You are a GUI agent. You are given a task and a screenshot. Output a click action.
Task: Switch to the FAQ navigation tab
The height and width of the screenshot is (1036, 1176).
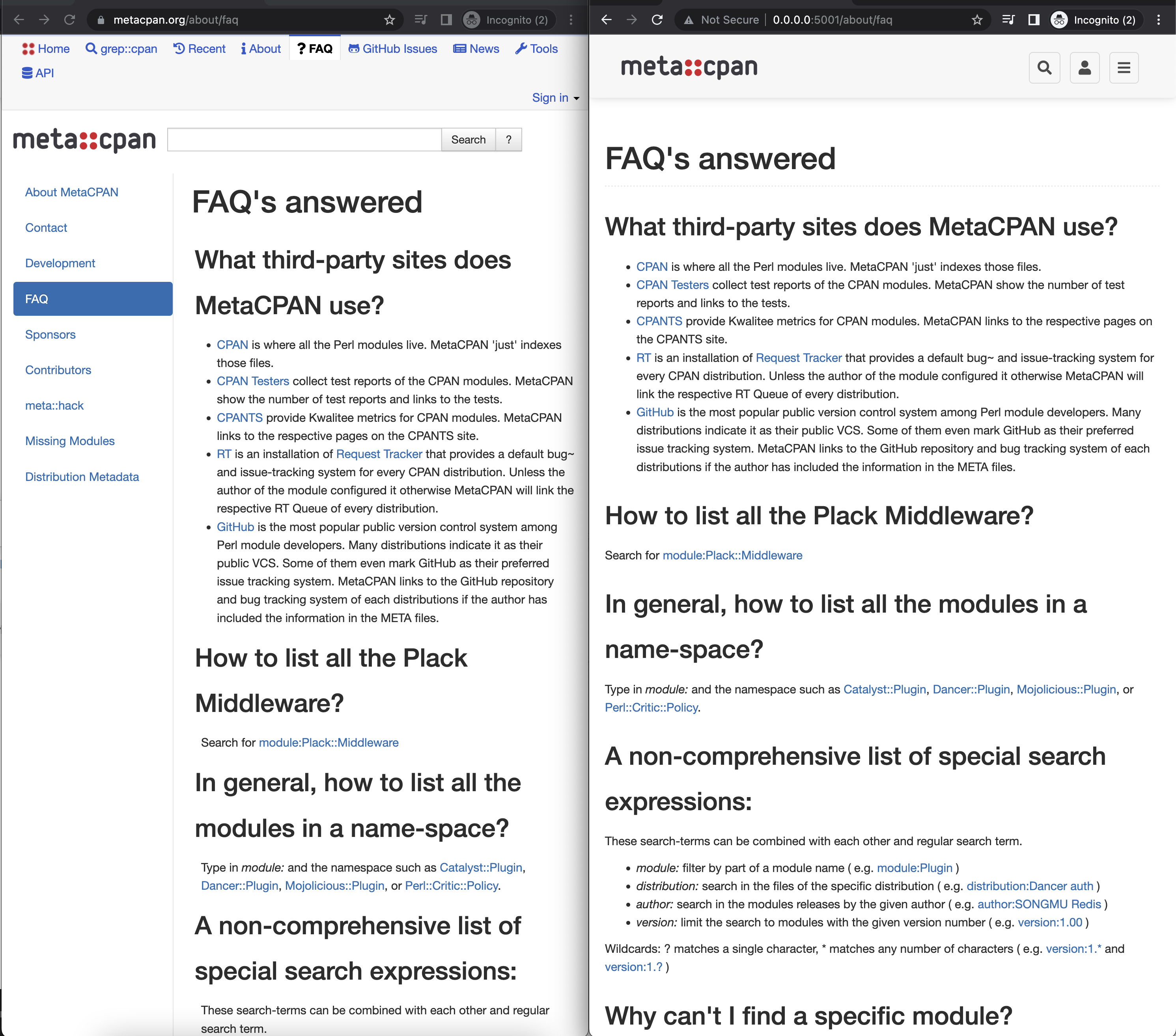pos(315,48)
